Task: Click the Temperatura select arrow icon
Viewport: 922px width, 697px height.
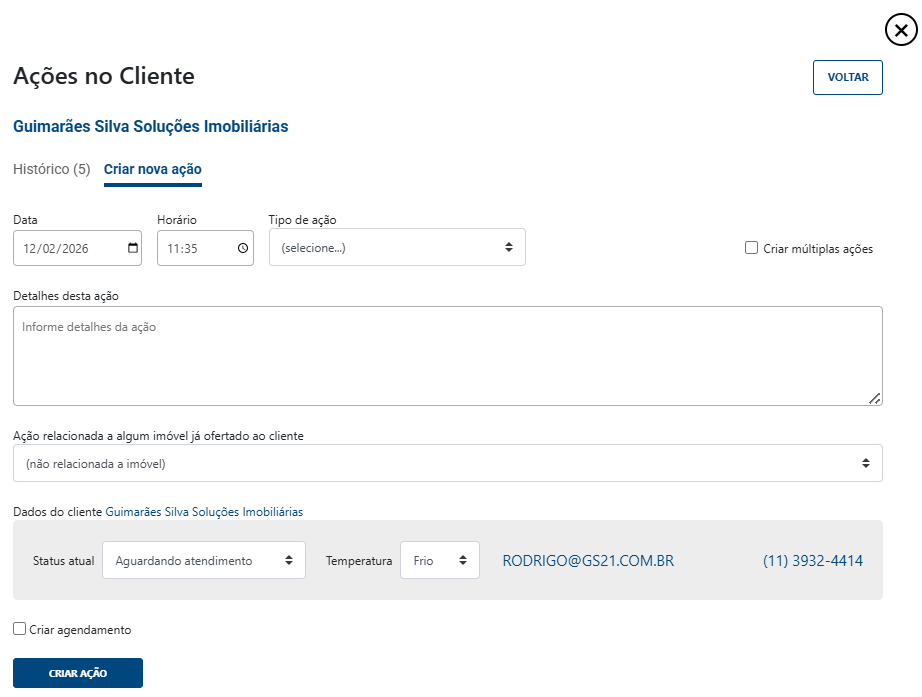Action: point(463,561)
